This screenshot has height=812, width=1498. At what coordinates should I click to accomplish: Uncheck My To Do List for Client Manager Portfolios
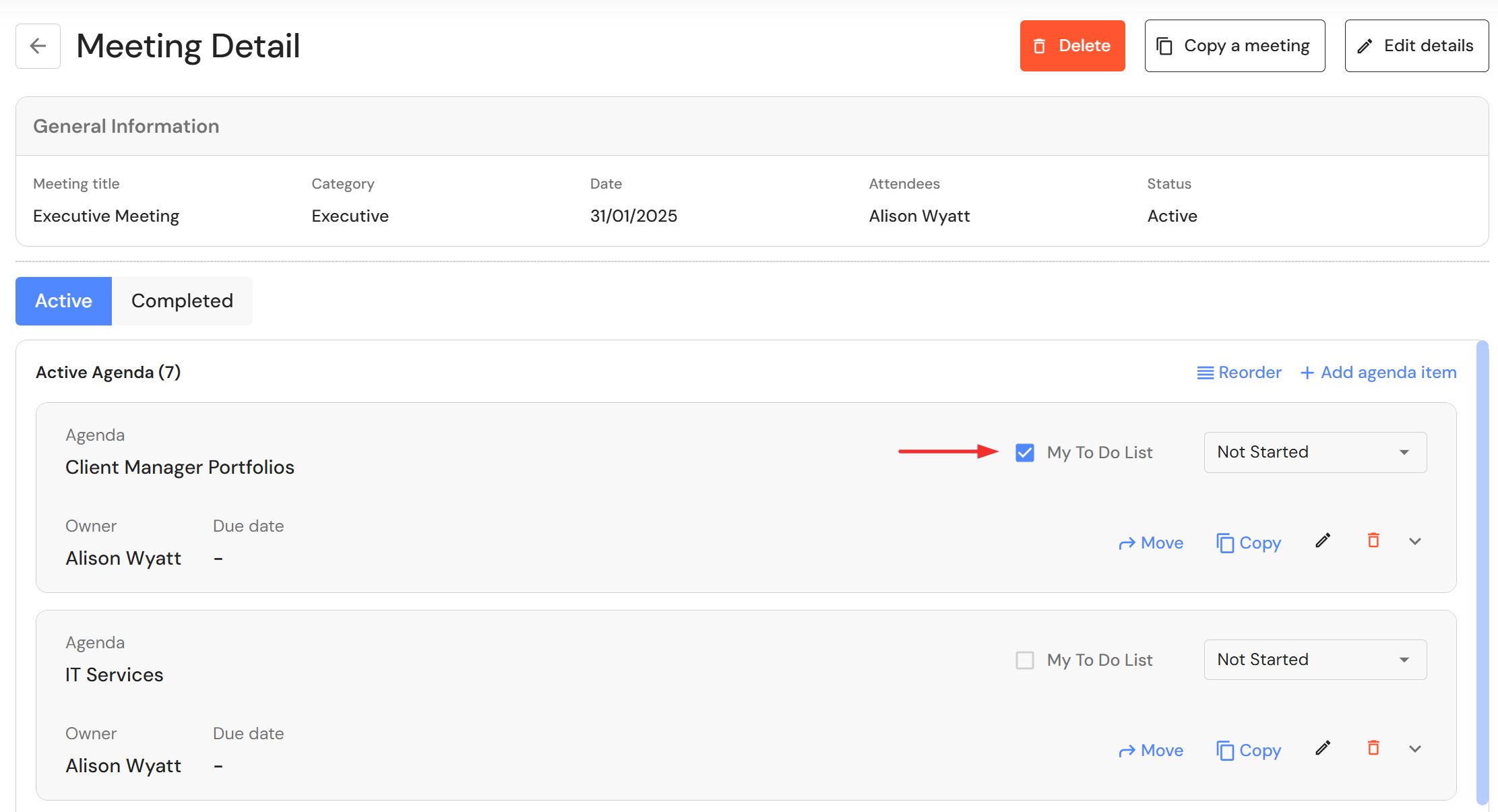pyautogui.click(x=1024, y=453)
